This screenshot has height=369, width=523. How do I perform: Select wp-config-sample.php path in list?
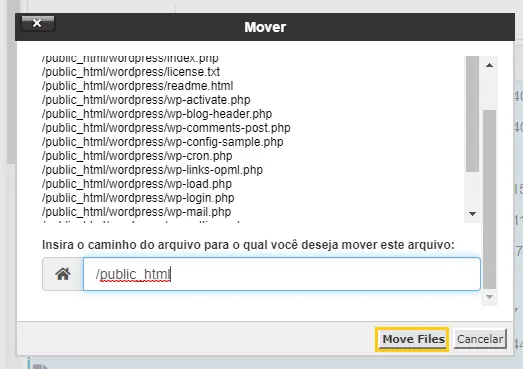tap(163, 142)
